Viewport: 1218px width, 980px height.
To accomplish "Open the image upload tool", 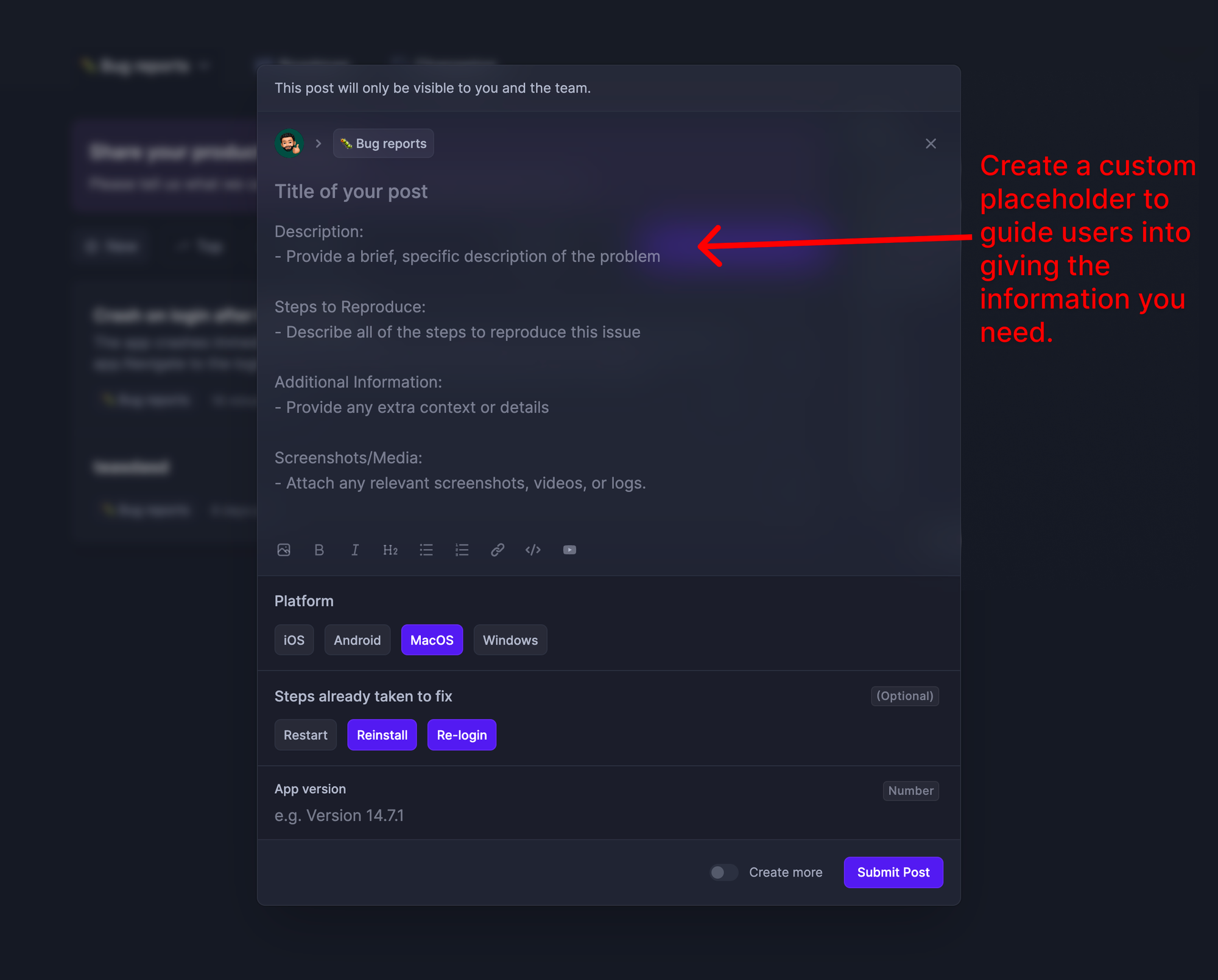I will 284,550.
